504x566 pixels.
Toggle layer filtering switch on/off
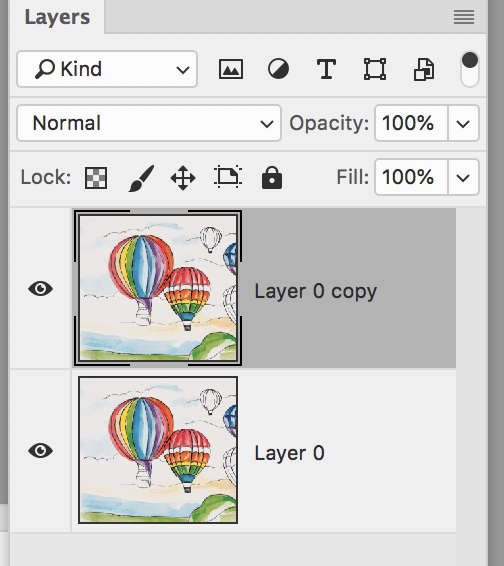coord(470,69)
